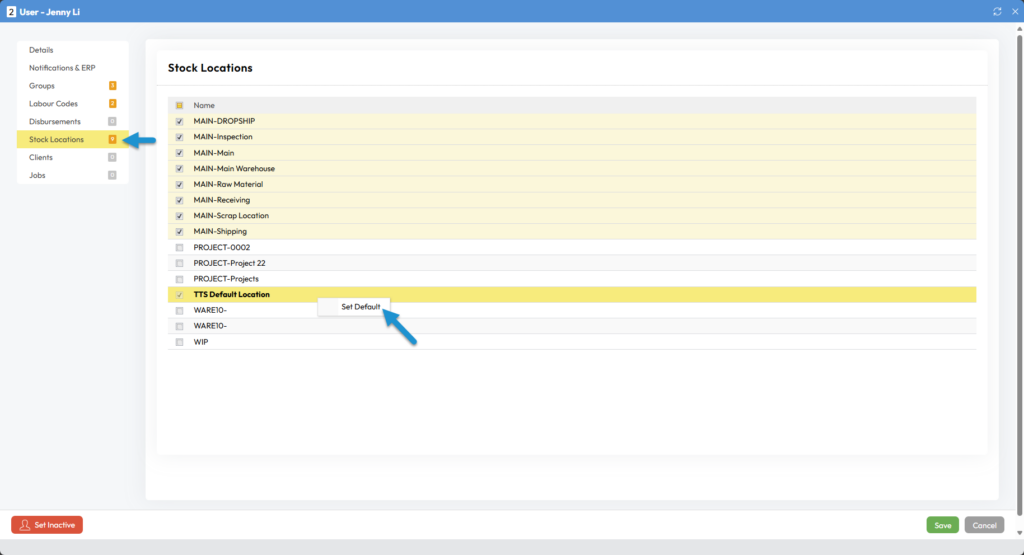
Task: Uncheck the MAIN-DROPSHIP checkbox
Action: pos(179,121)
